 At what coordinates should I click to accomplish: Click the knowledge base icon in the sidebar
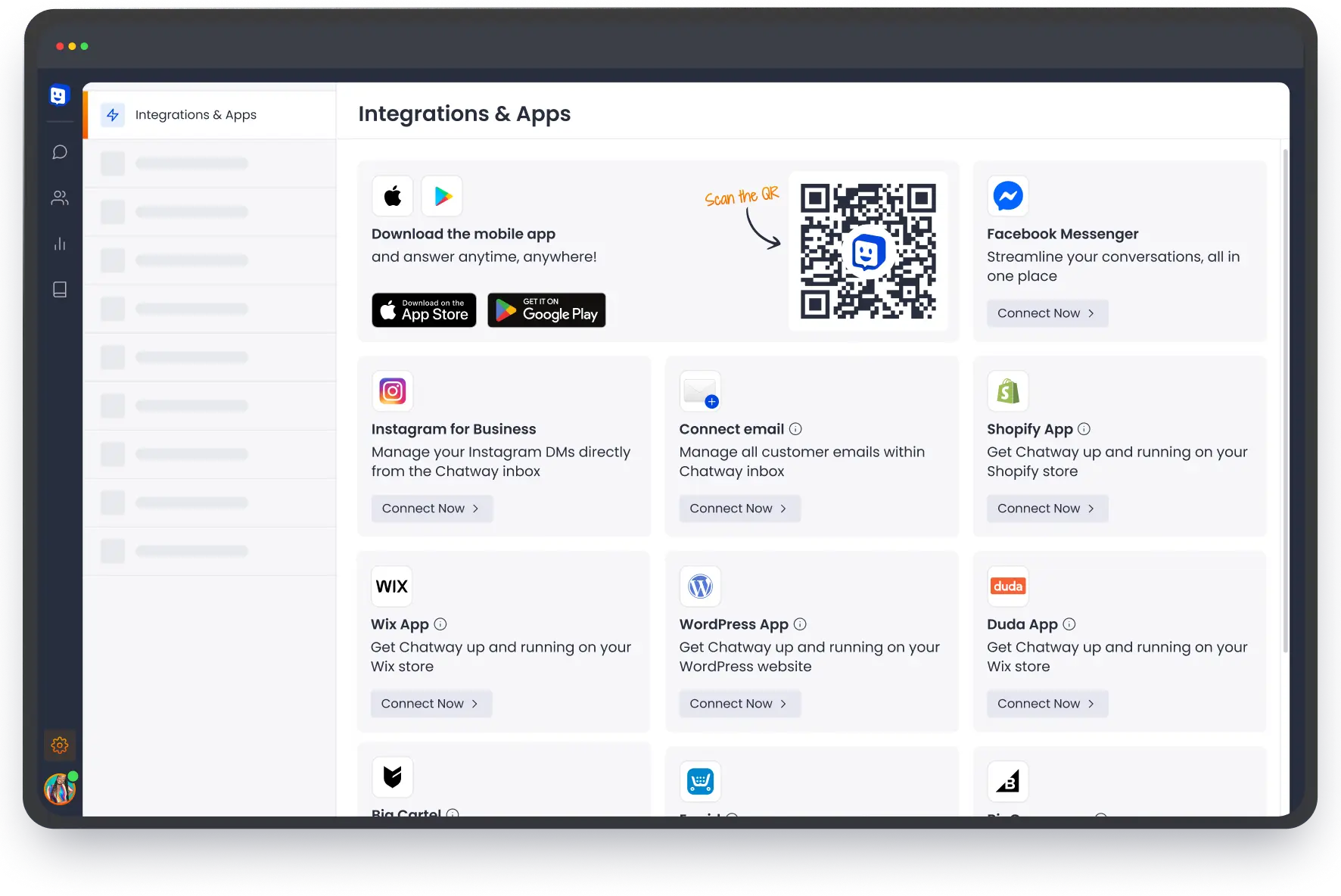click(x=60, y=289)
